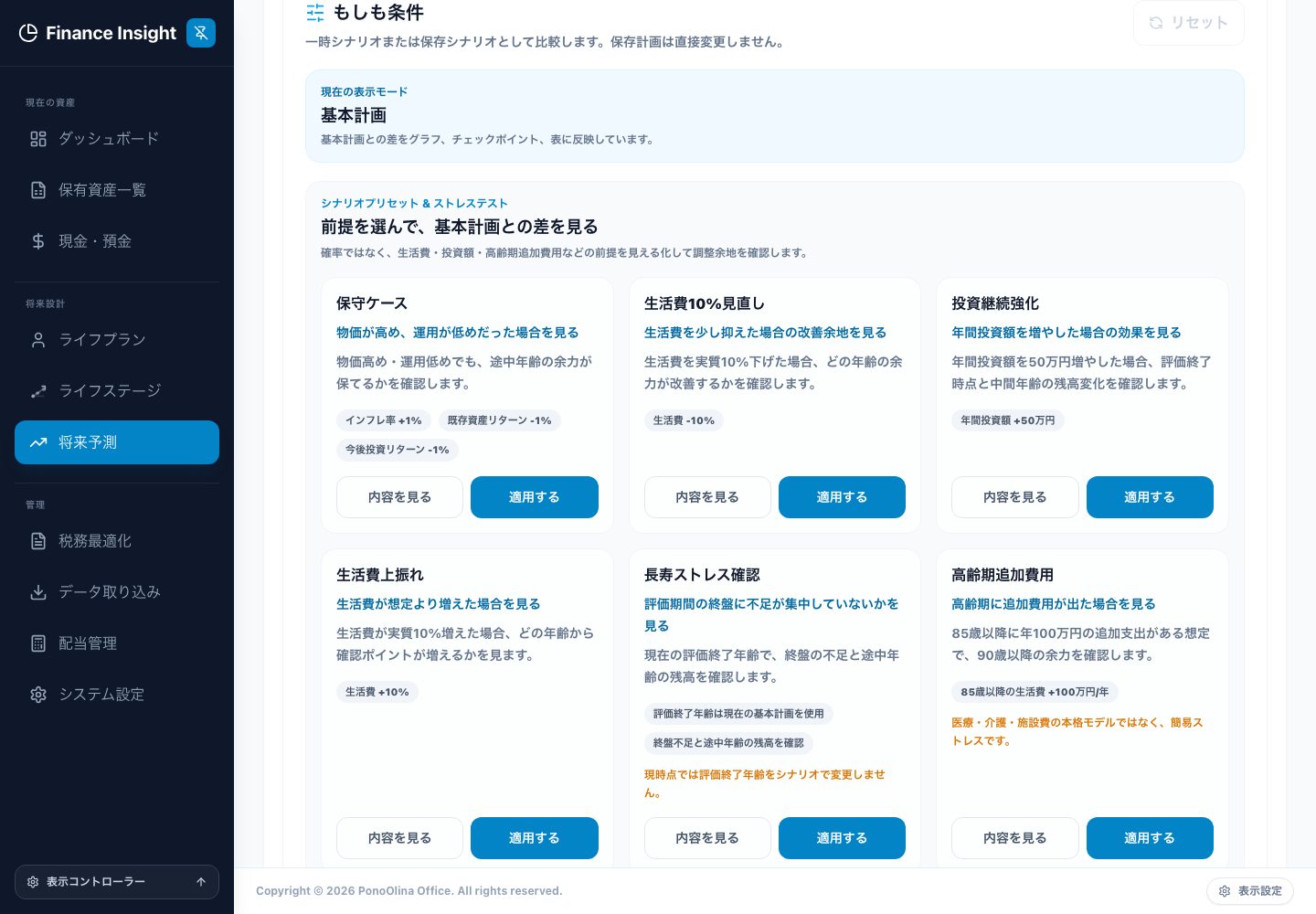
Task: Select 配当管理 in the sidebar
Action: click(x=117, y=643)
